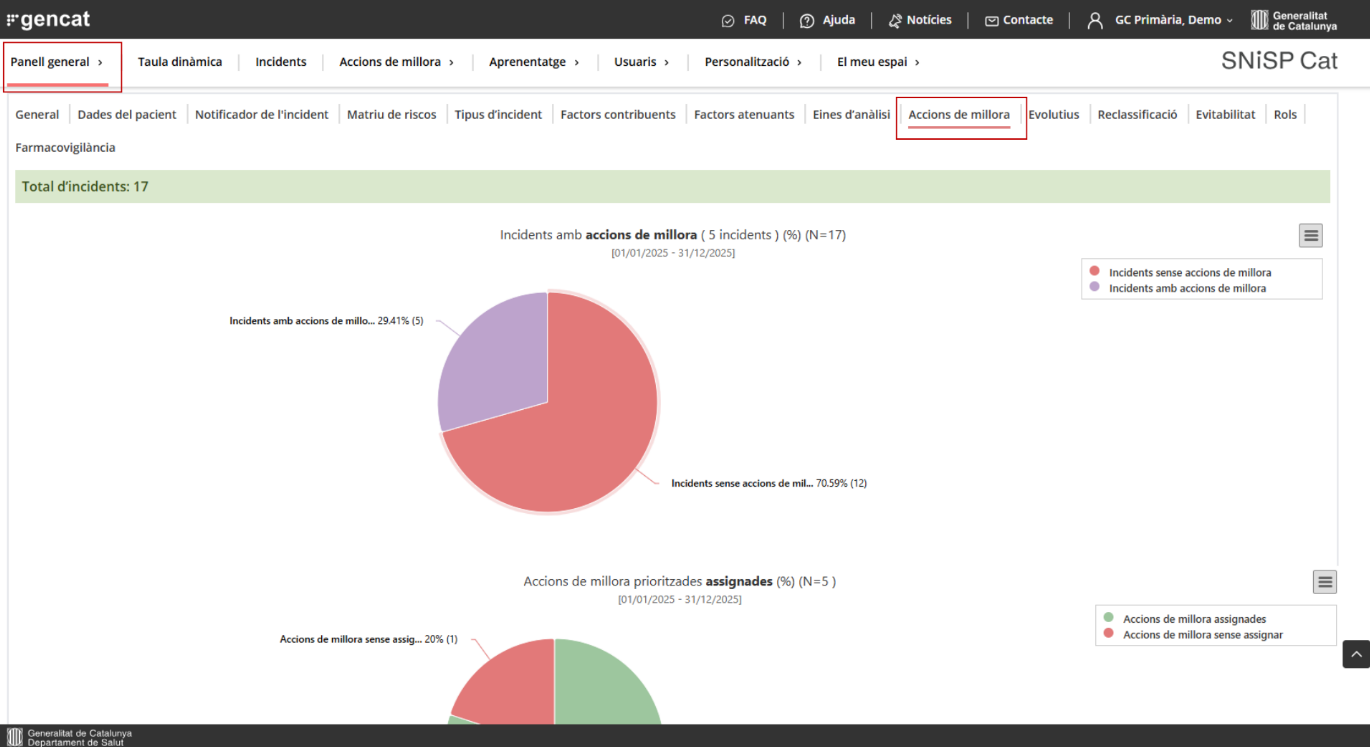Open the FAQ link
This screenshot has height=747, width=1370.
[x=755, y=20]
